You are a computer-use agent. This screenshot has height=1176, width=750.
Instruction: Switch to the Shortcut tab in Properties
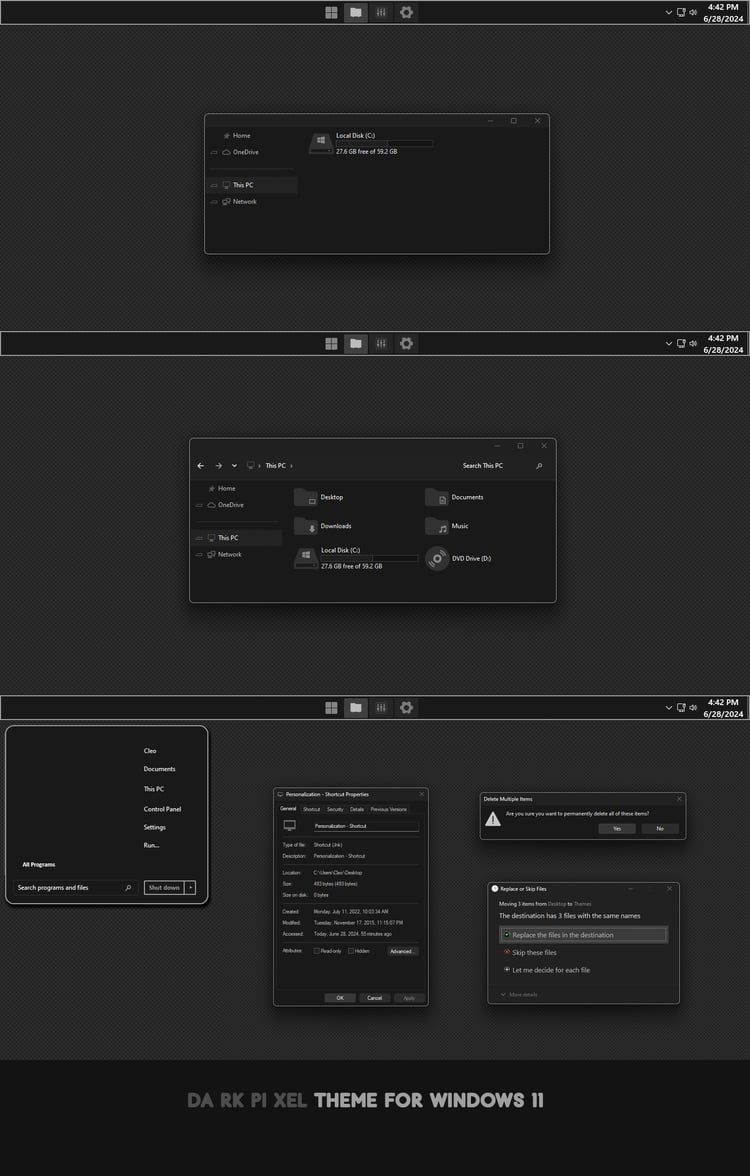[x=311, y=809]
